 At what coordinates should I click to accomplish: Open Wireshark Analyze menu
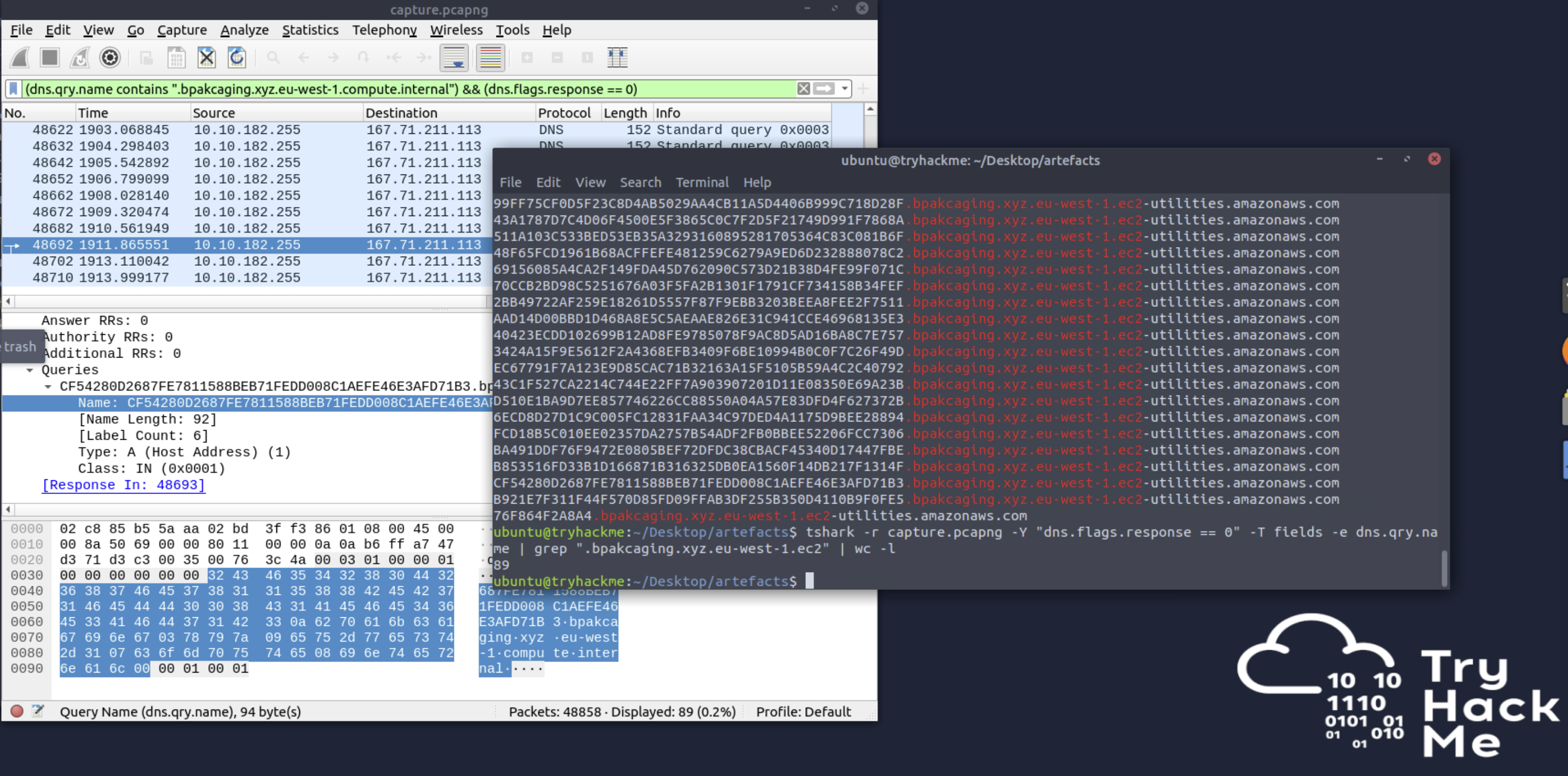[x=244, y=30]
